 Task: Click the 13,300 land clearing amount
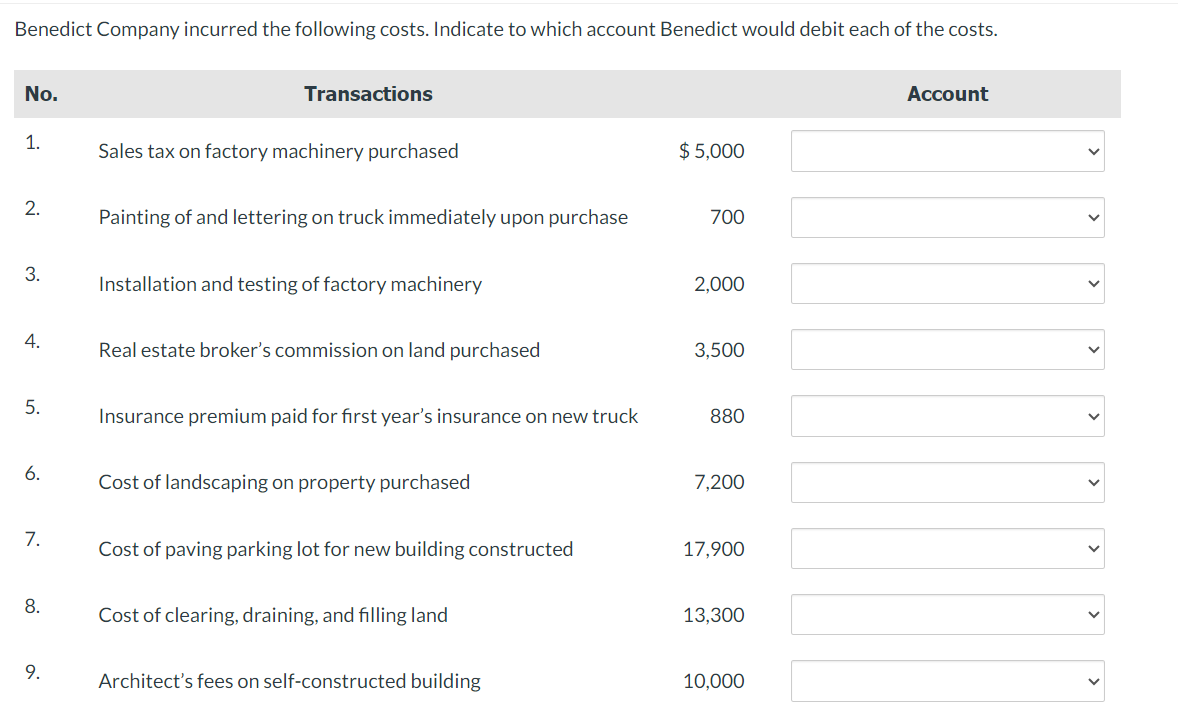713,615
